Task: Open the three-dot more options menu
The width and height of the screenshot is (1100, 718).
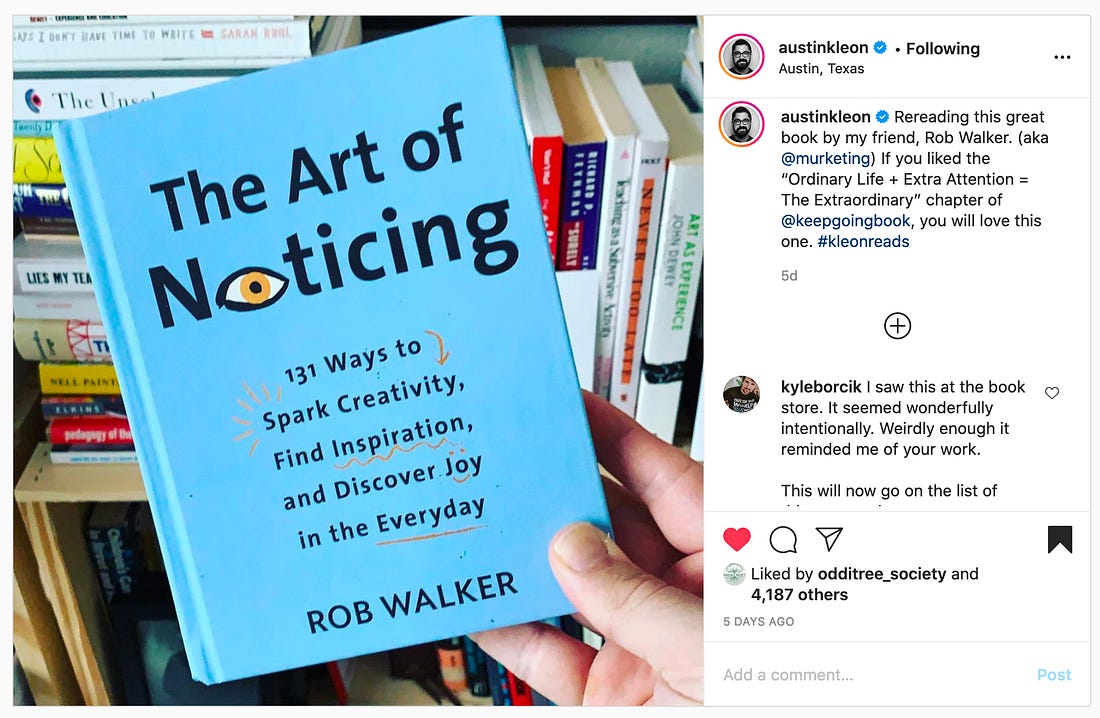Action: pos(1062,57)
